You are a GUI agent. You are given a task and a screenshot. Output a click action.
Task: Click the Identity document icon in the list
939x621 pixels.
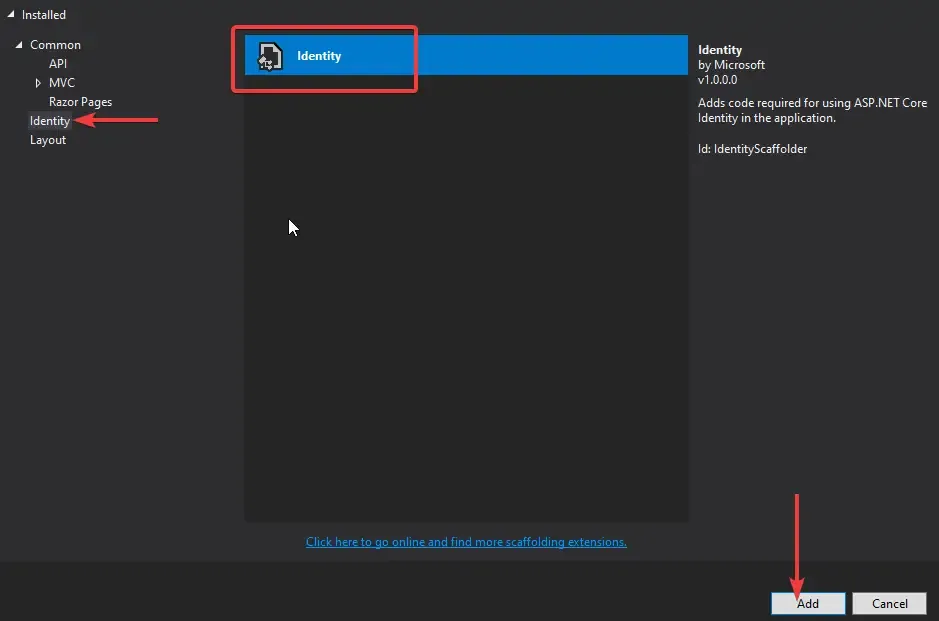[x=270, y=55]
